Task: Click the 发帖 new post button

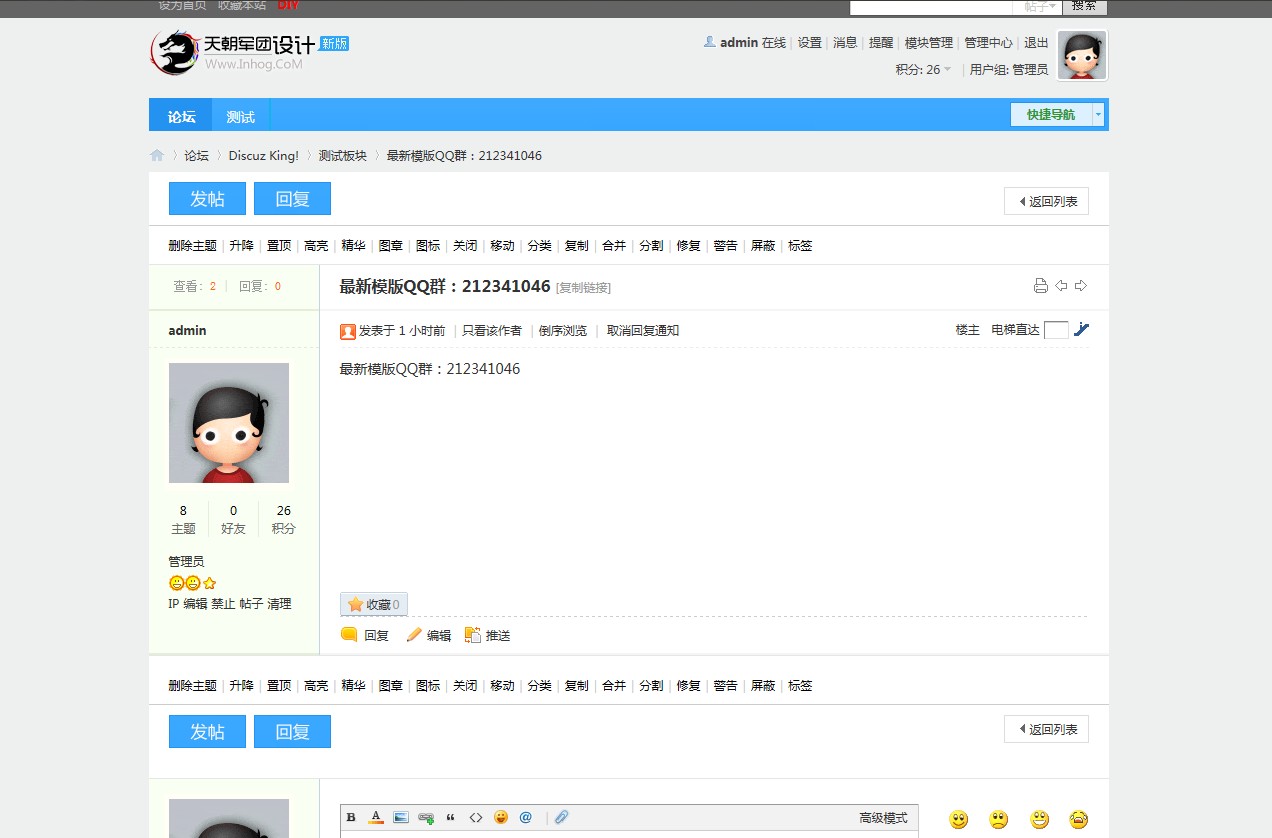Action: (x=207, y=198)
